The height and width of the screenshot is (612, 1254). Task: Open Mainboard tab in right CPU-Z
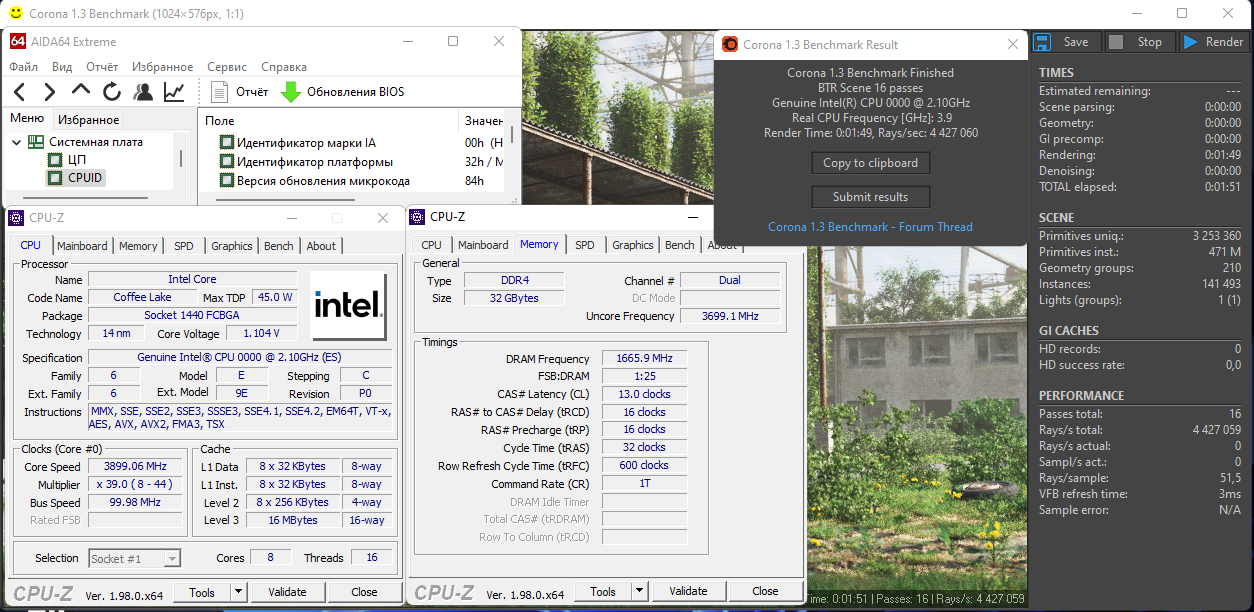point(483,245)
